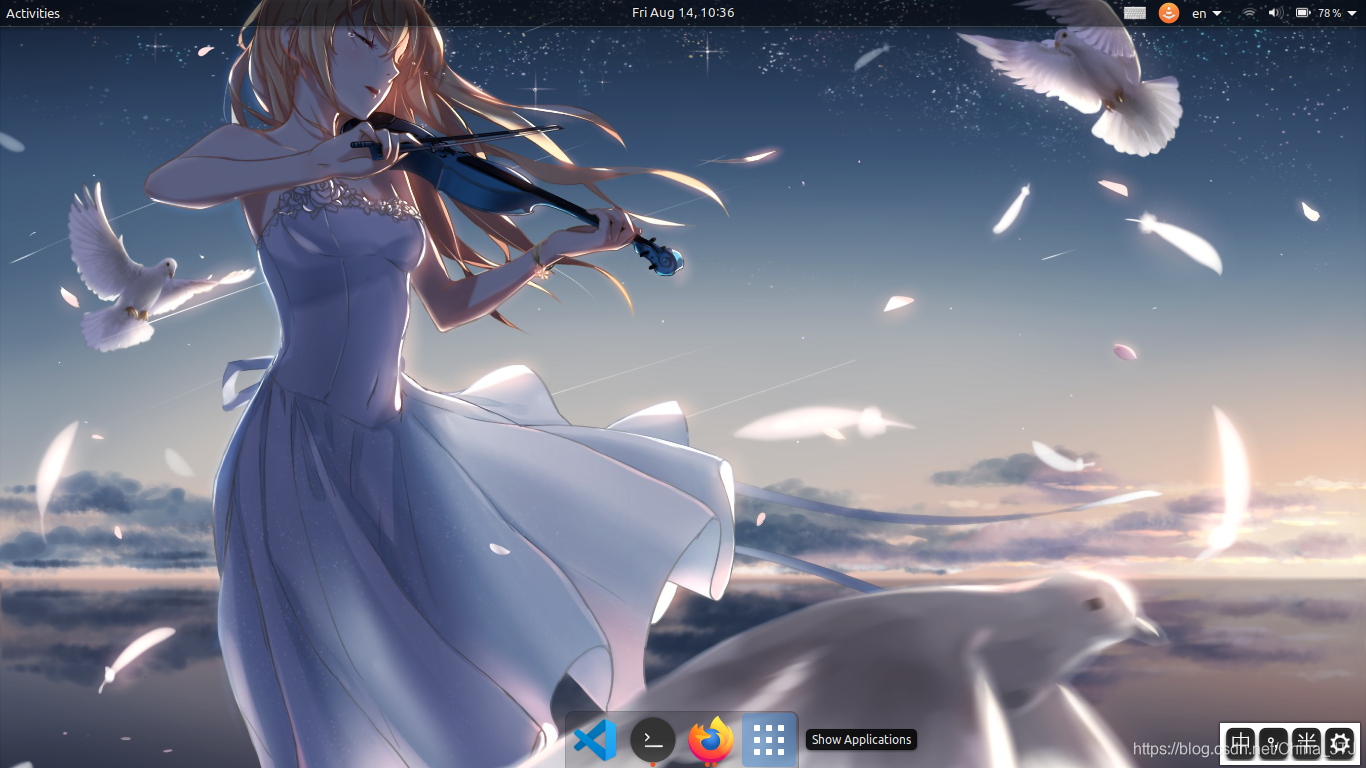Click the Wi-Fi status icon
The width and height of the screenshot is (1366, 768).
coord(1249,13)
